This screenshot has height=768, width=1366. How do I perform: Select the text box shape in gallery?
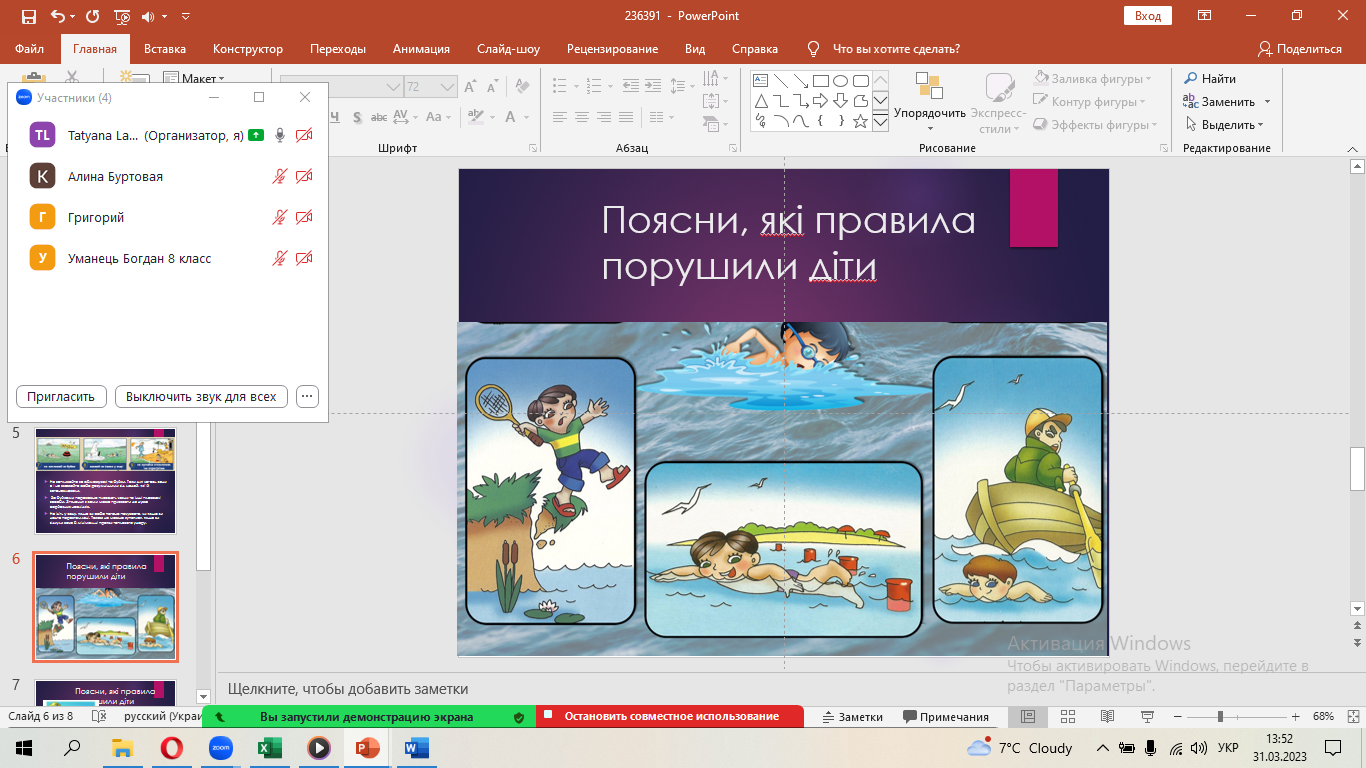[760, 81]
